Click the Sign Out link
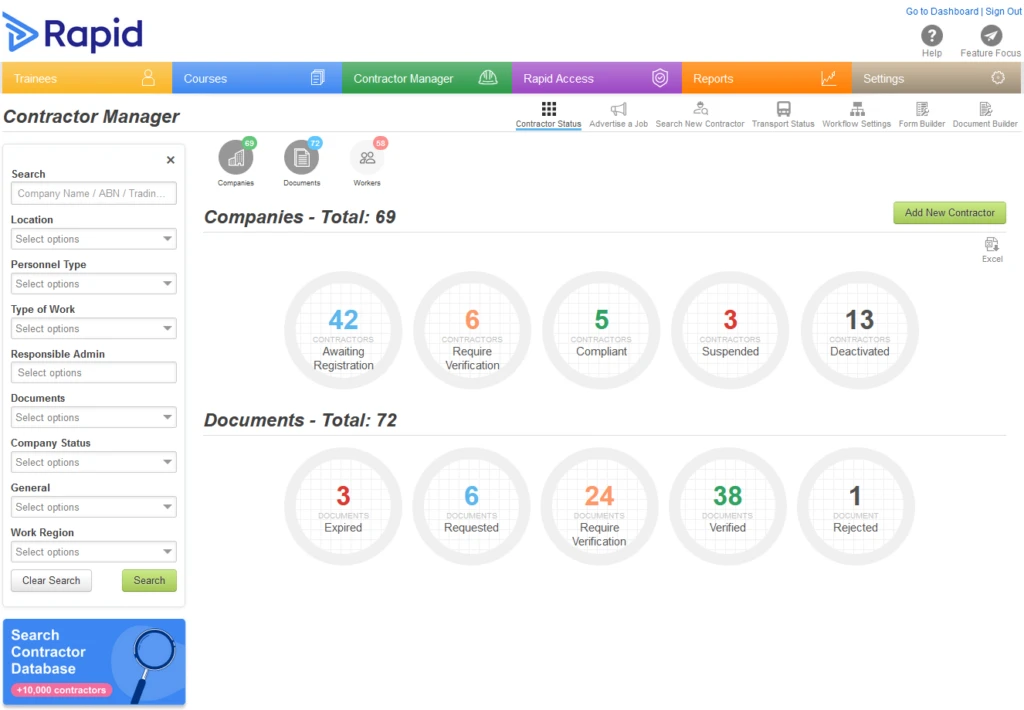The height and width of the screenshot is (710, 1024). tap(1003, 11)
